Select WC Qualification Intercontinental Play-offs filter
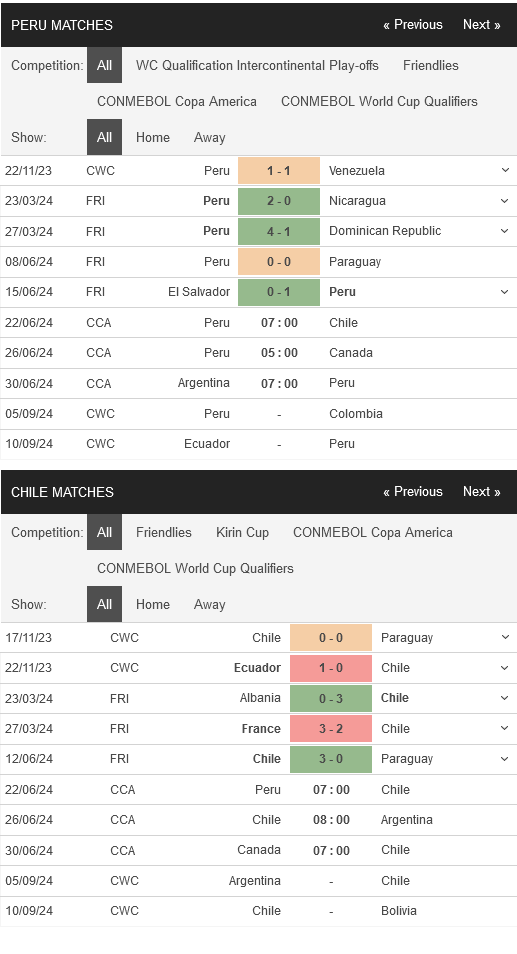 (x=257, y=65)
